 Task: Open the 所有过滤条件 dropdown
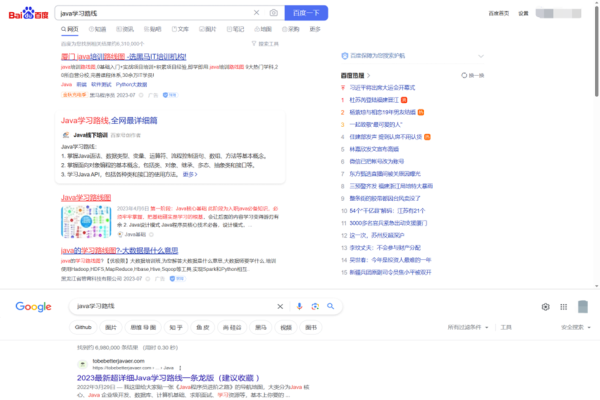[468, 327]
